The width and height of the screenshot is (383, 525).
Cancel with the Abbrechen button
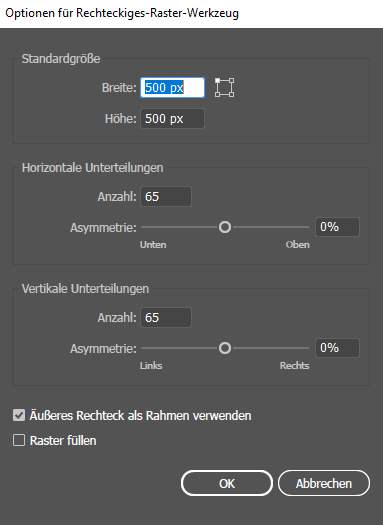pyautogui.click(x=324, y=483)
